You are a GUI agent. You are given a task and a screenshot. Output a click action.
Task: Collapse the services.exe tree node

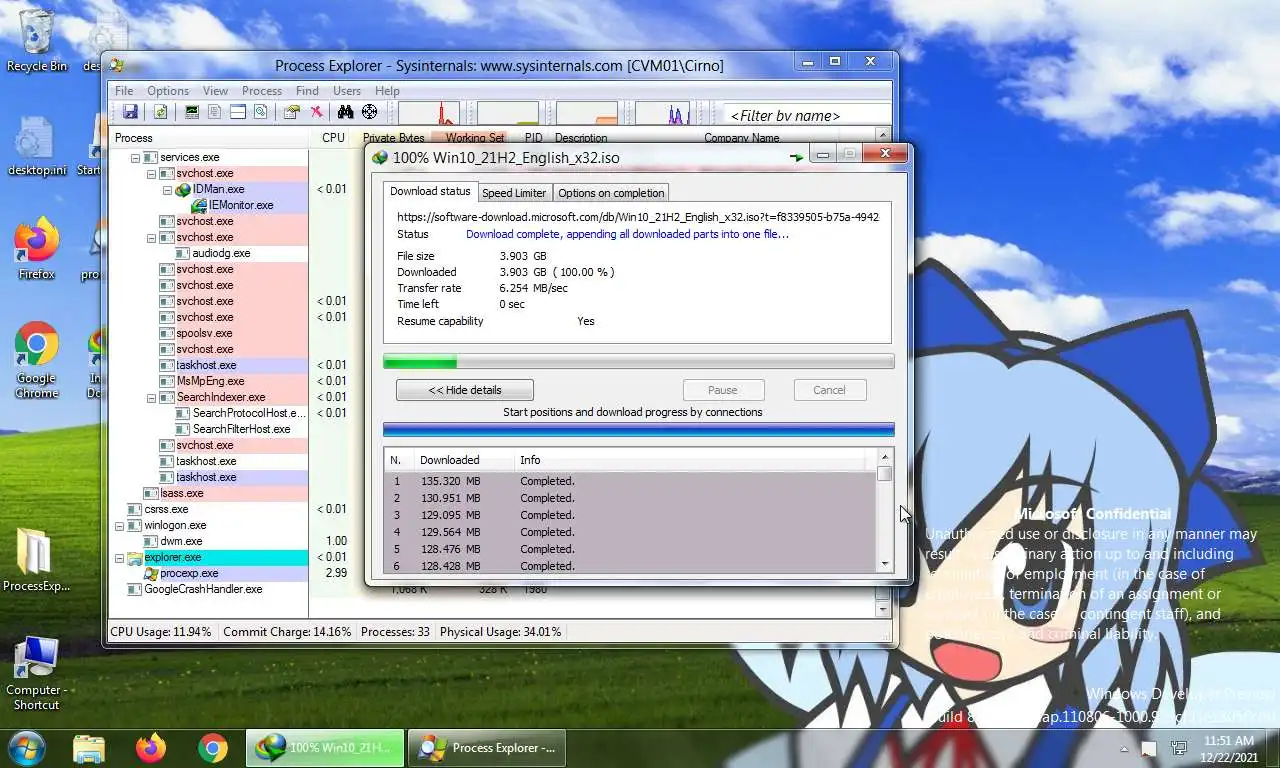click(x=135, y=158)
